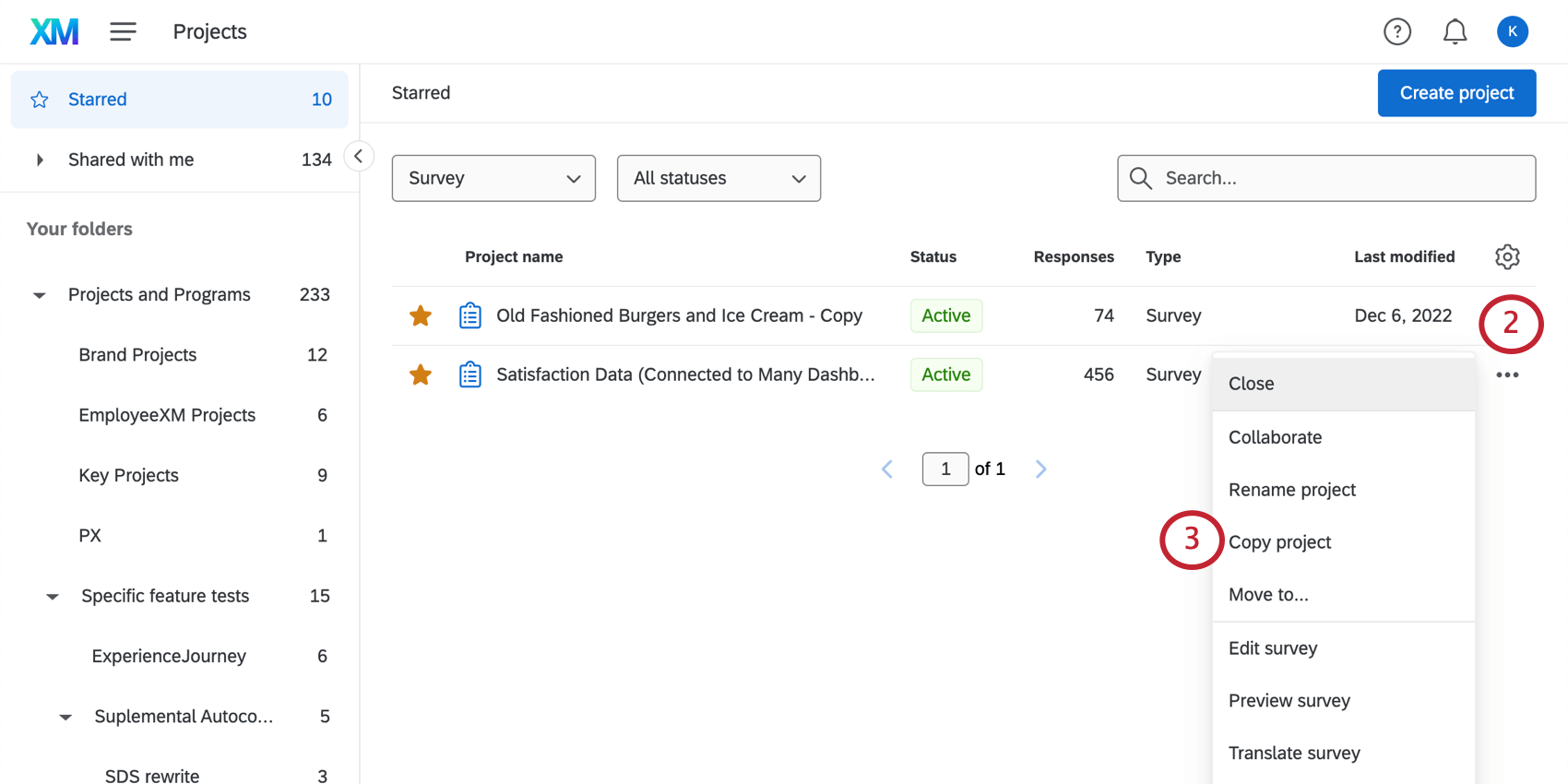Image resolution: width=1568 pixels, height=784 pixels.
Task: Open column settings gear icon
Action: [1507, 256]
